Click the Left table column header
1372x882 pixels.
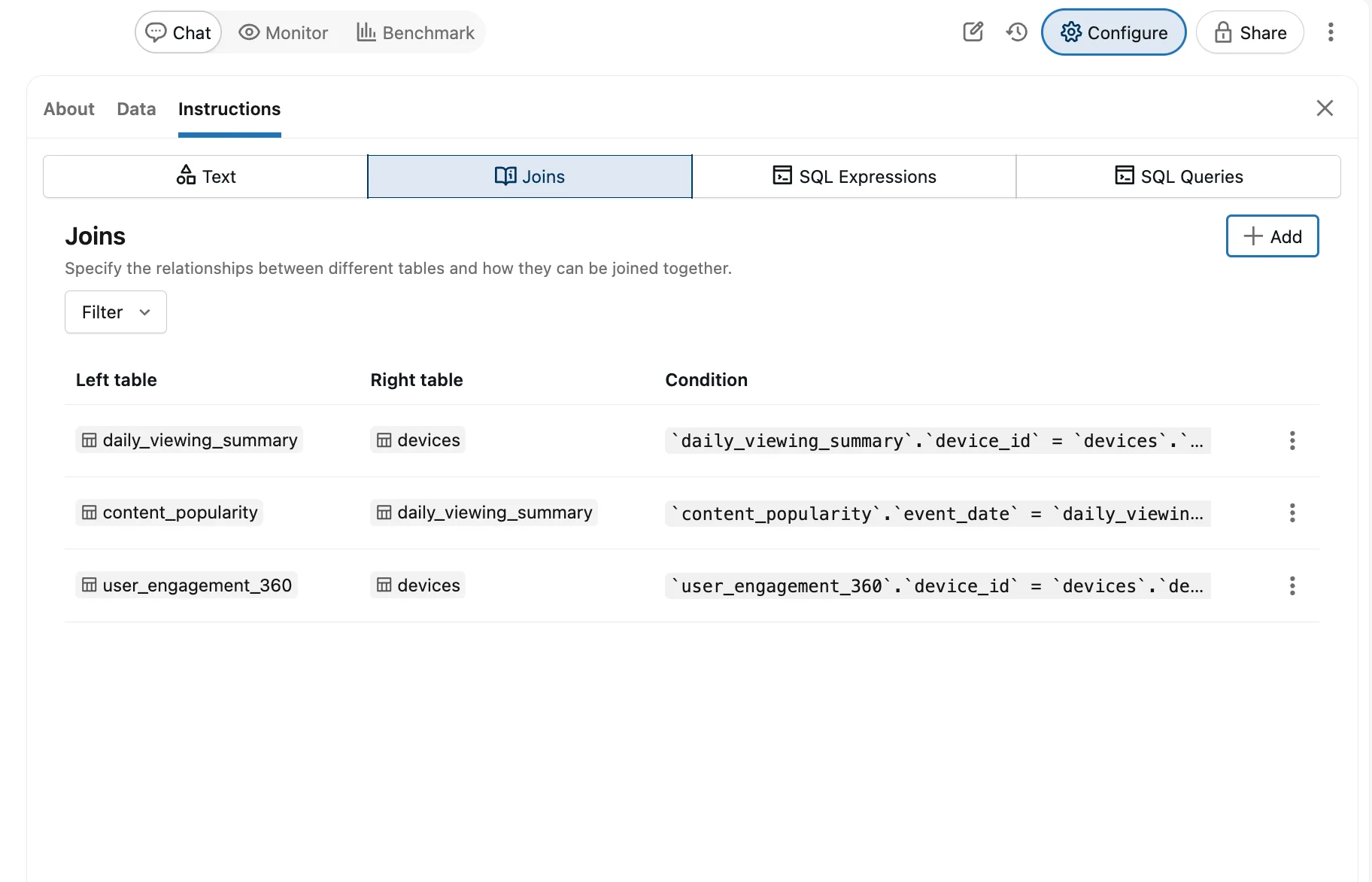[x=117, y=380]
